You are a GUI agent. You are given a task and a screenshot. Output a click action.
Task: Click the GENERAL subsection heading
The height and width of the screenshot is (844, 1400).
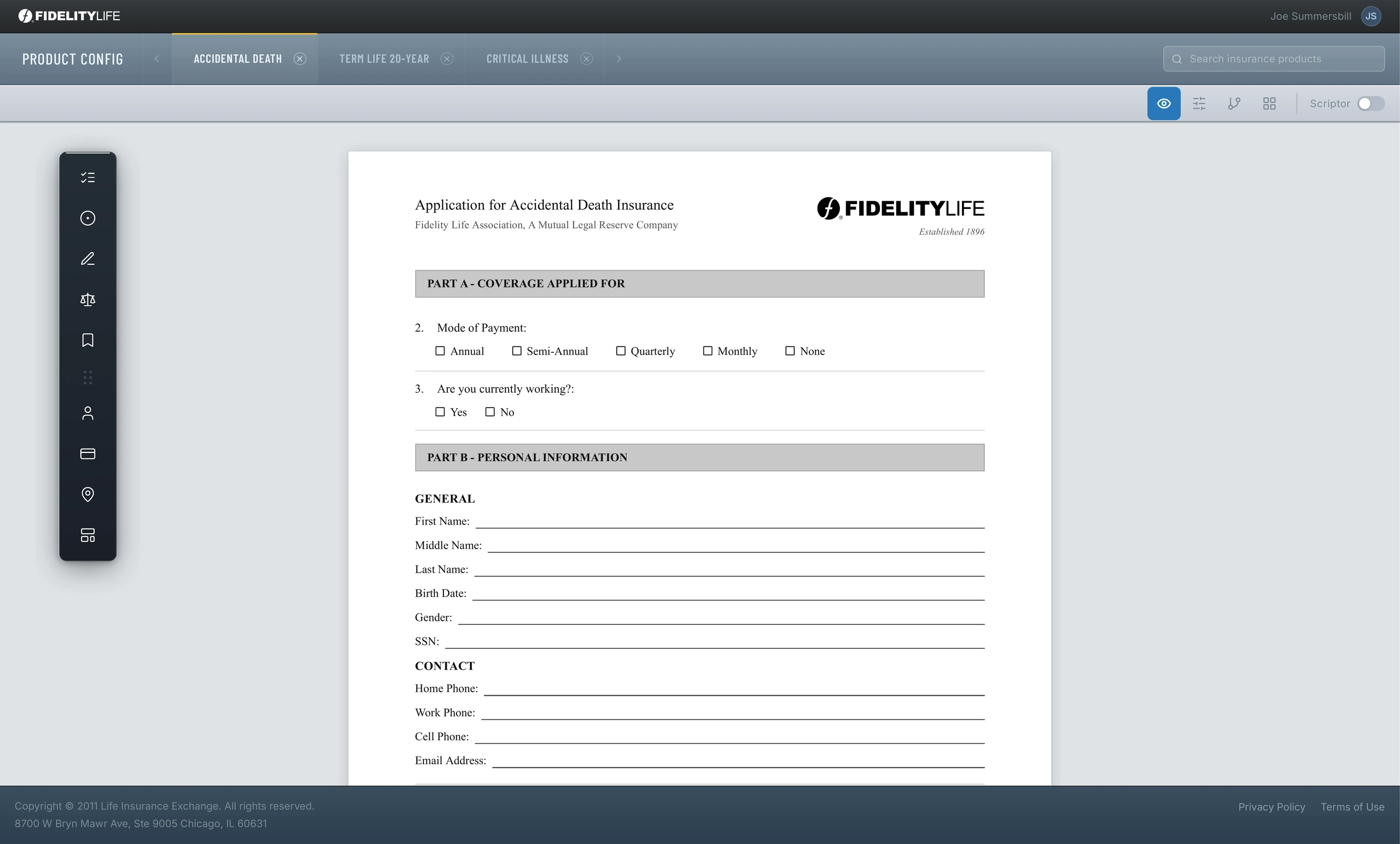pyautogui.click(x=445, y=498)
